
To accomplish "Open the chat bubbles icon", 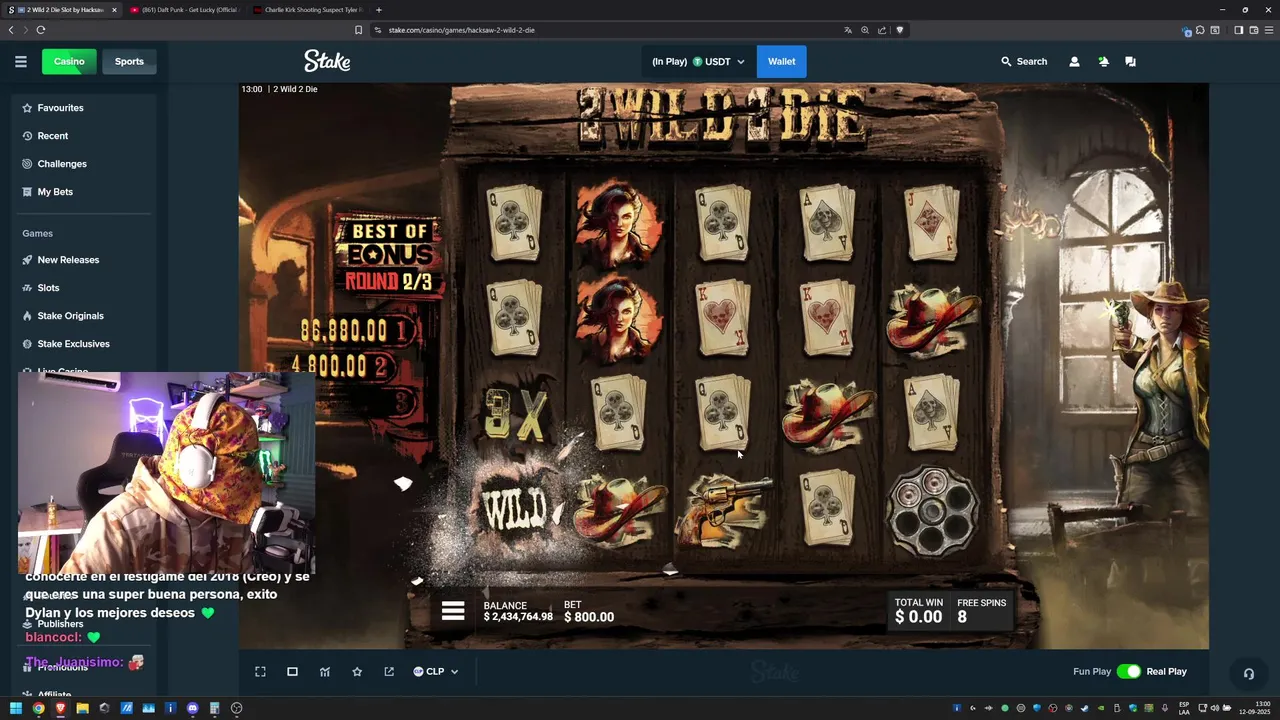I will (x=1130, y=61).
